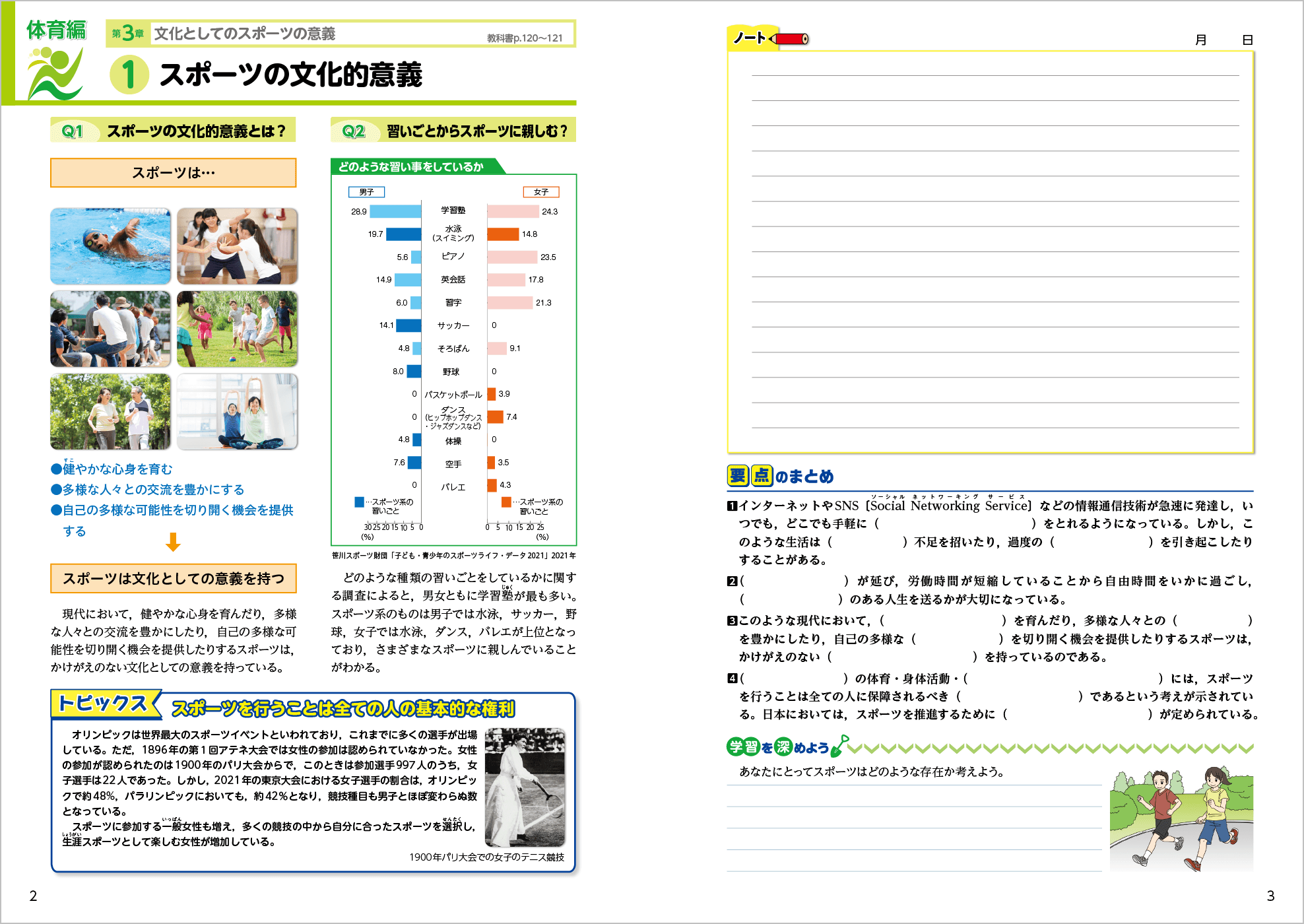Click the green circled number 1 icon

tap(129, 74)
